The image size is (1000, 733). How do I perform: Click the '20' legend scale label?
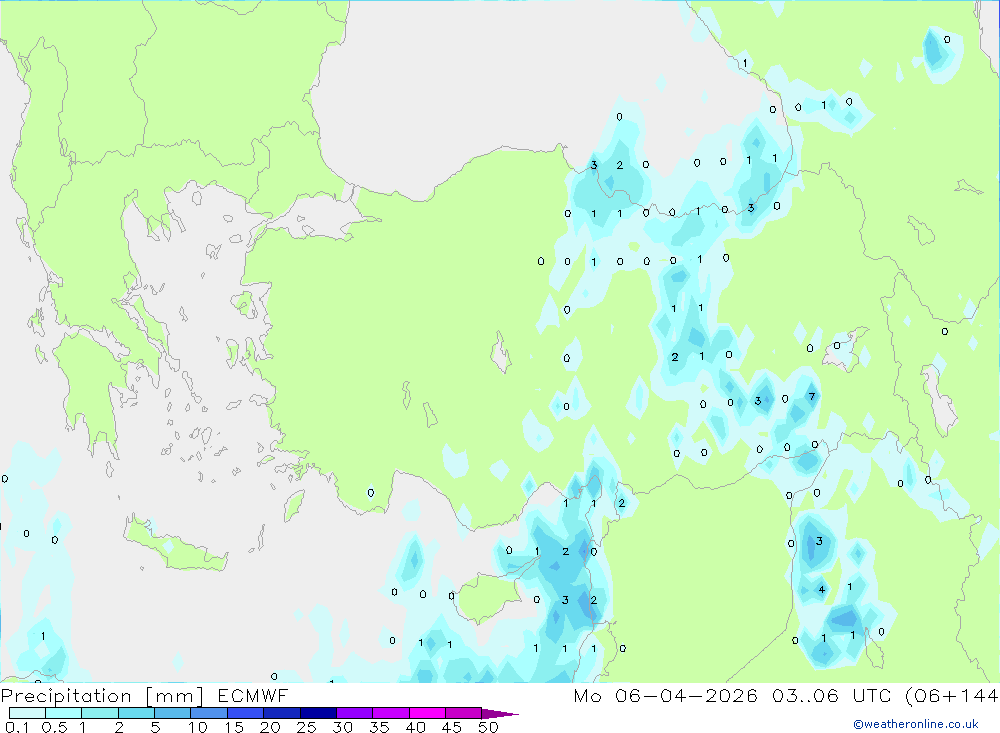[x=270, y=727]
